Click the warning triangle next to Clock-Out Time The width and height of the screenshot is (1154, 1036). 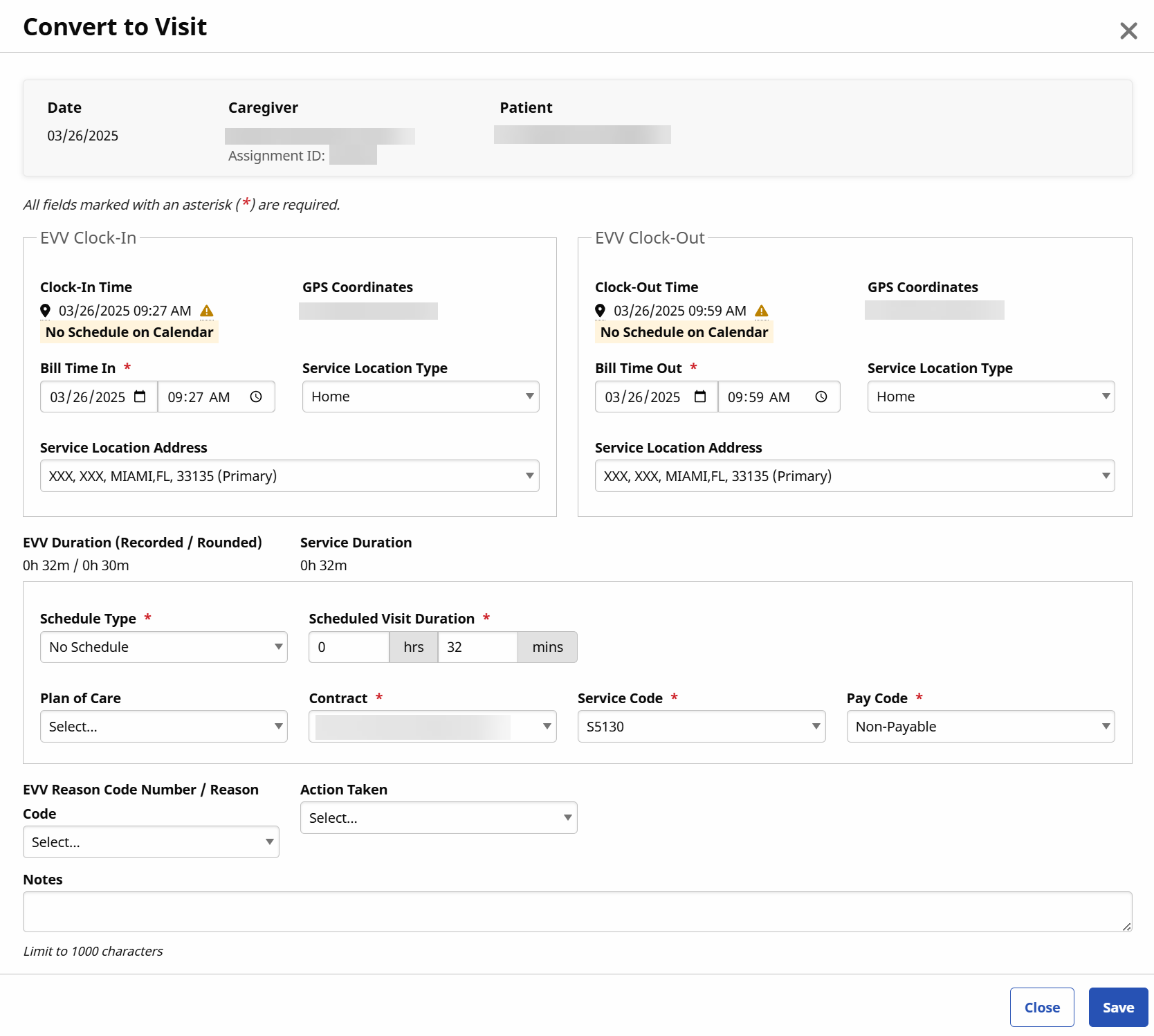point(762,311)
